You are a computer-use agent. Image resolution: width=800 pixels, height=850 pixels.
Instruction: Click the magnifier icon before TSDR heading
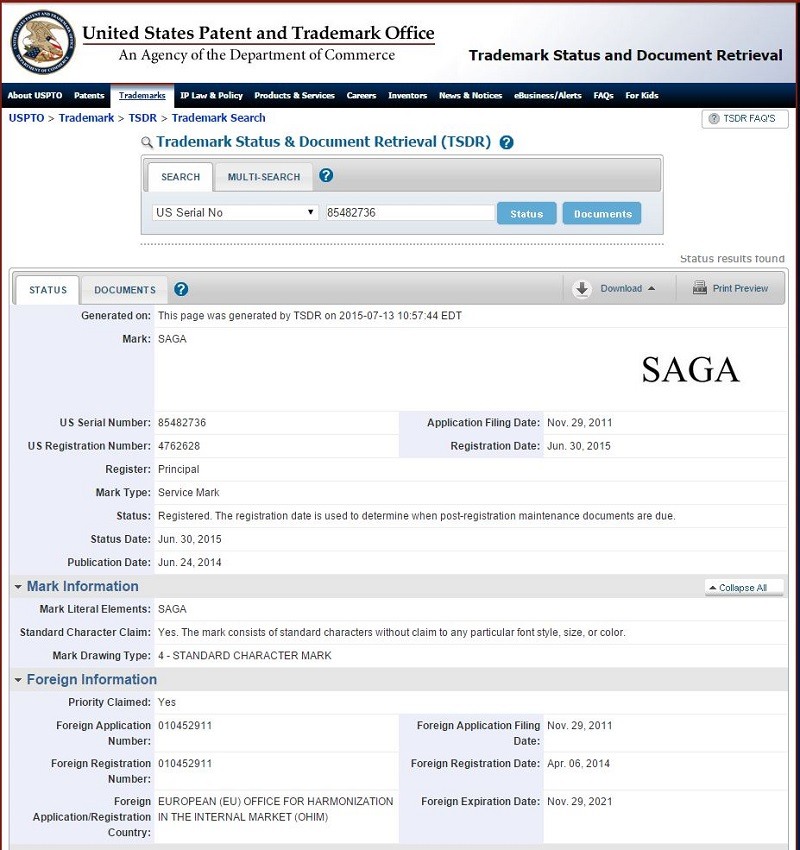tap(146, 143)
